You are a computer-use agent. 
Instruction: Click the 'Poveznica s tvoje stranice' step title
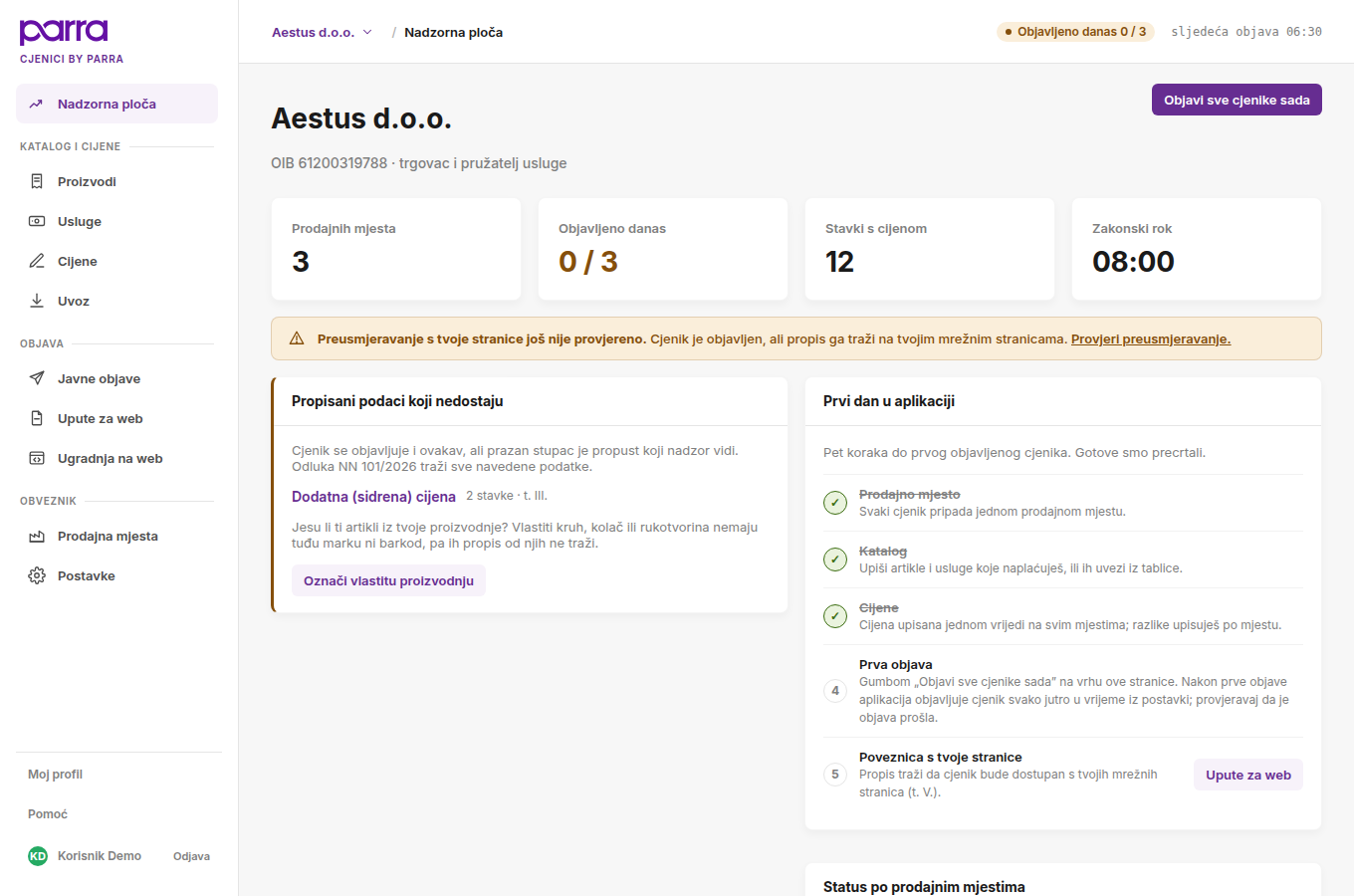(x=941, y=757)
